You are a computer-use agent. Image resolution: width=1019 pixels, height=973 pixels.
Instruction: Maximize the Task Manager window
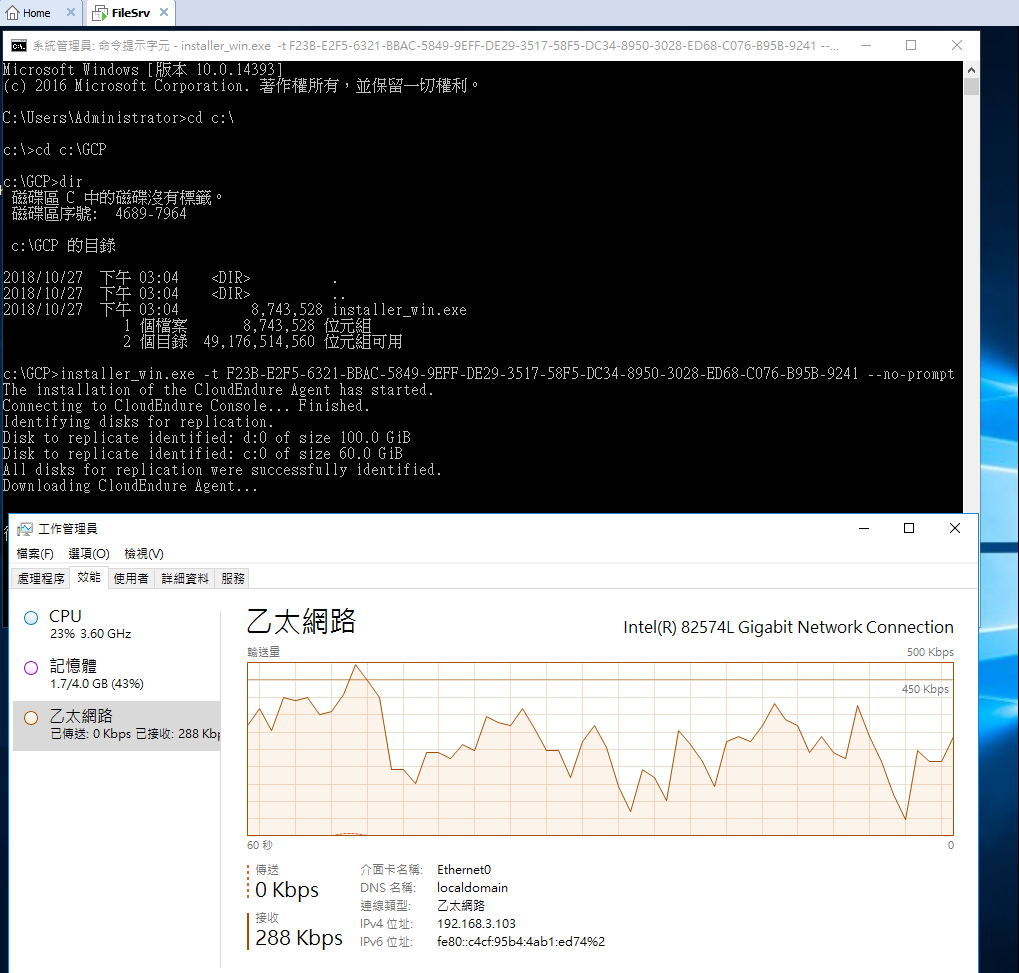909,528
